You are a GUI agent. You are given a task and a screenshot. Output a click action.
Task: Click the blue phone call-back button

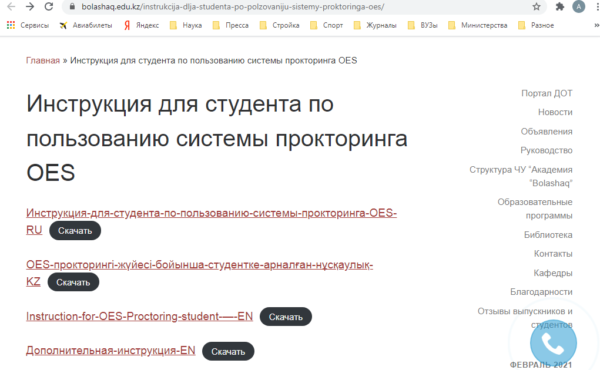point(553,343)
